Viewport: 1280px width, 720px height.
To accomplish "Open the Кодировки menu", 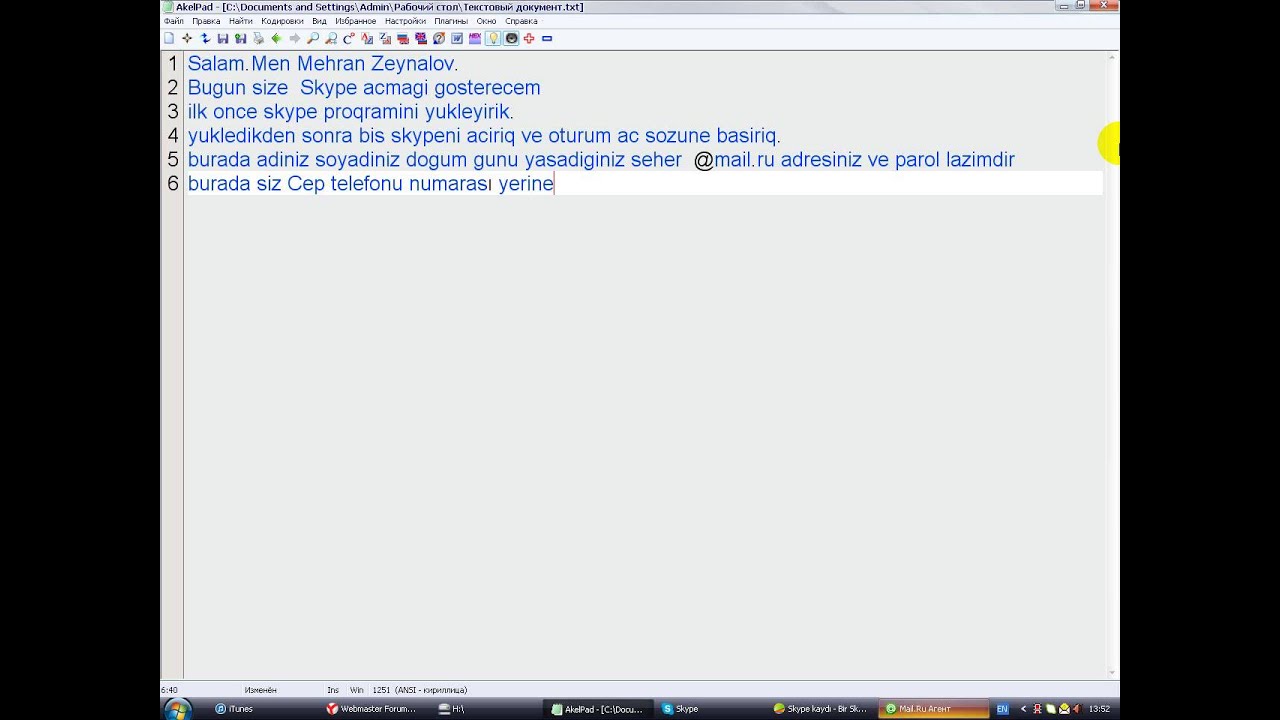I will (282, 21).
